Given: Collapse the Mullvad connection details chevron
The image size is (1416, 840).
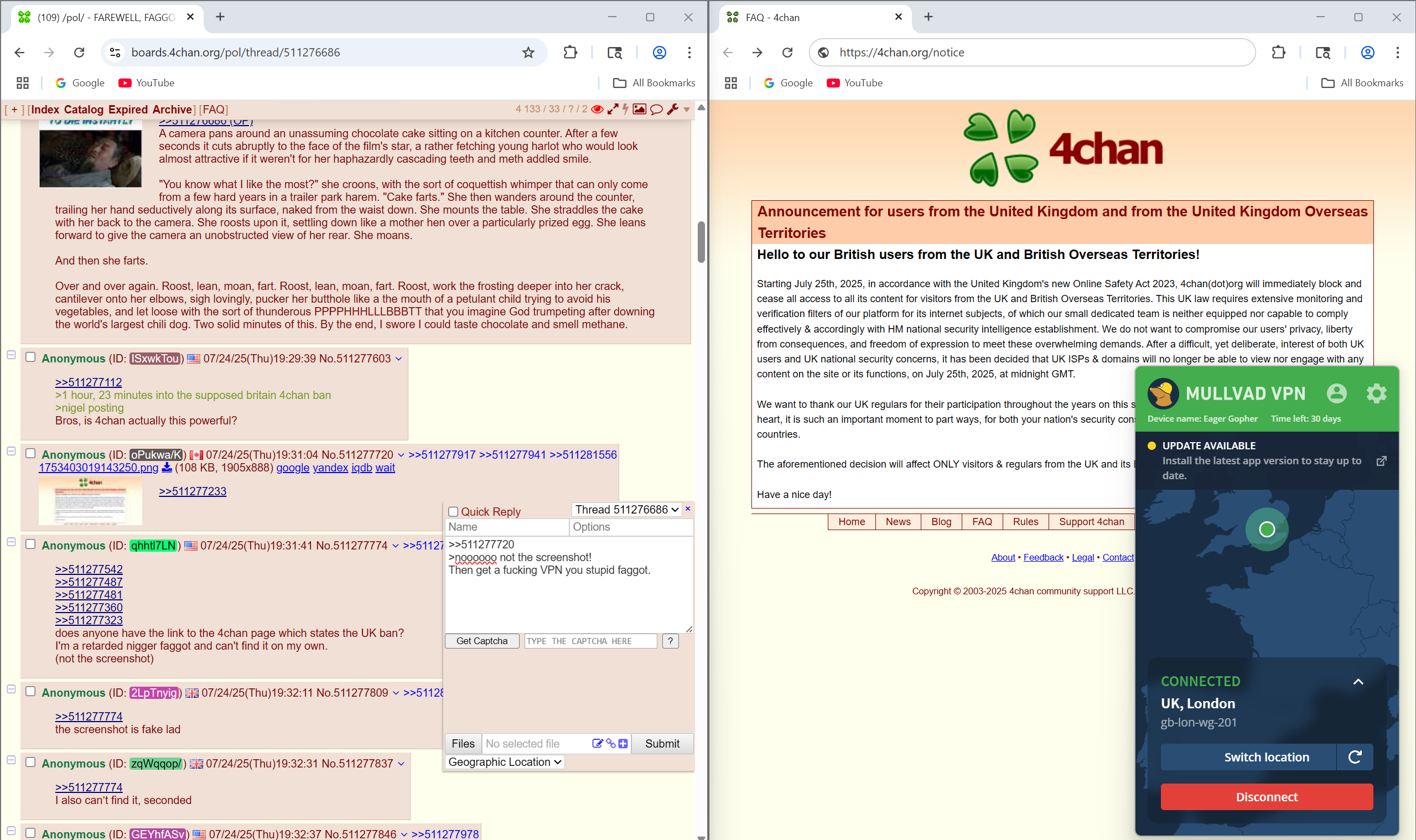Looking at the screenshot, I should [1358, 682].
